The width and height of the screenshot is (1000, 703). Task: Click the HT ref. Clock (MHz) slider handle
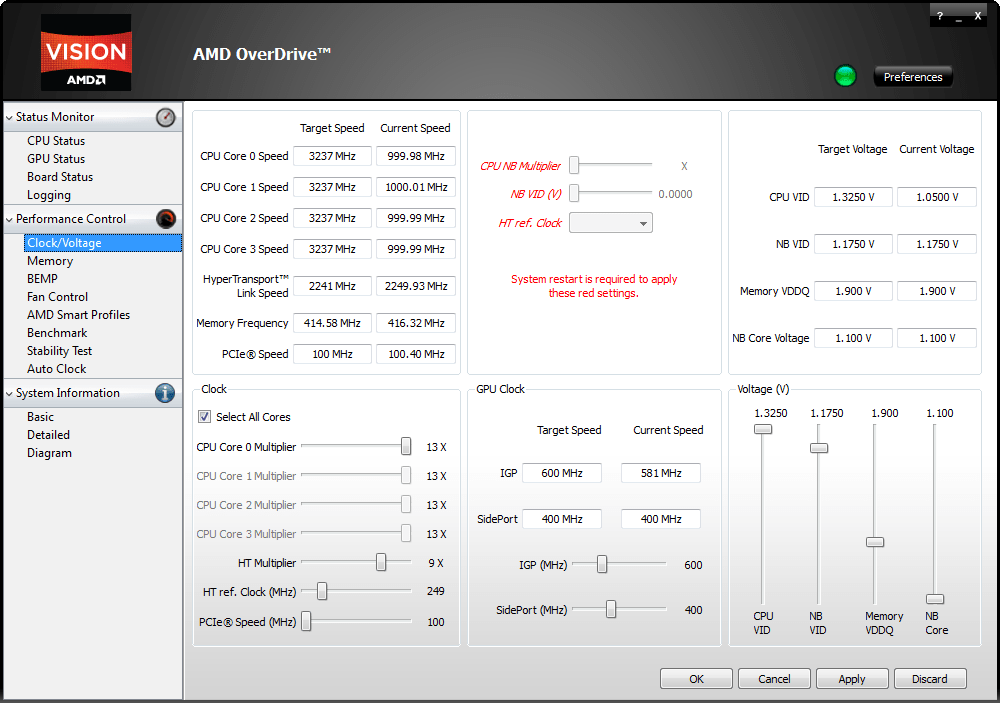pos(322,591)
